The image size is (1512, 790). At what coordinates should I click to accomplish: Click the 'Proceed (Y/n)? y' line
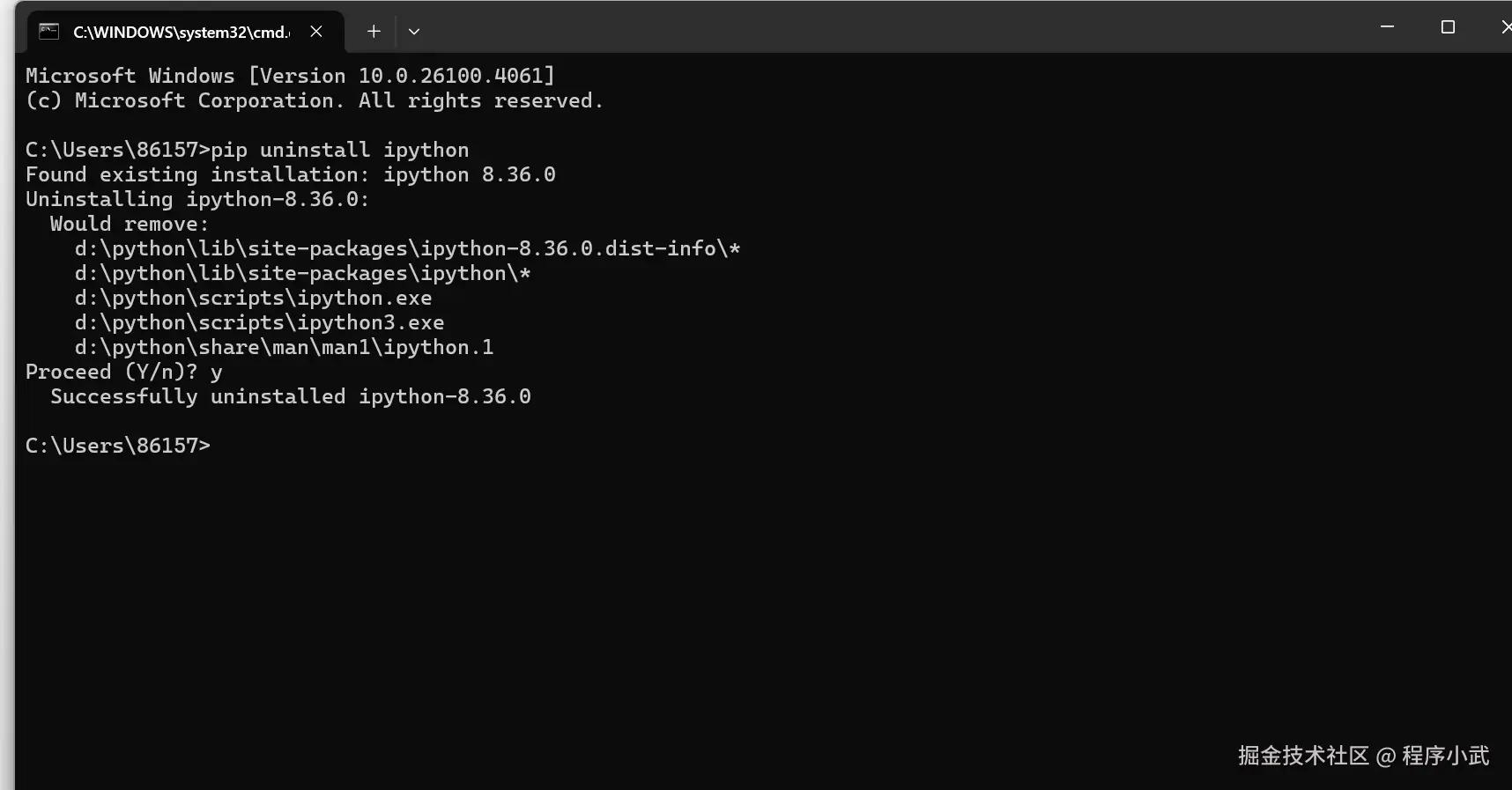click(123, 372)
